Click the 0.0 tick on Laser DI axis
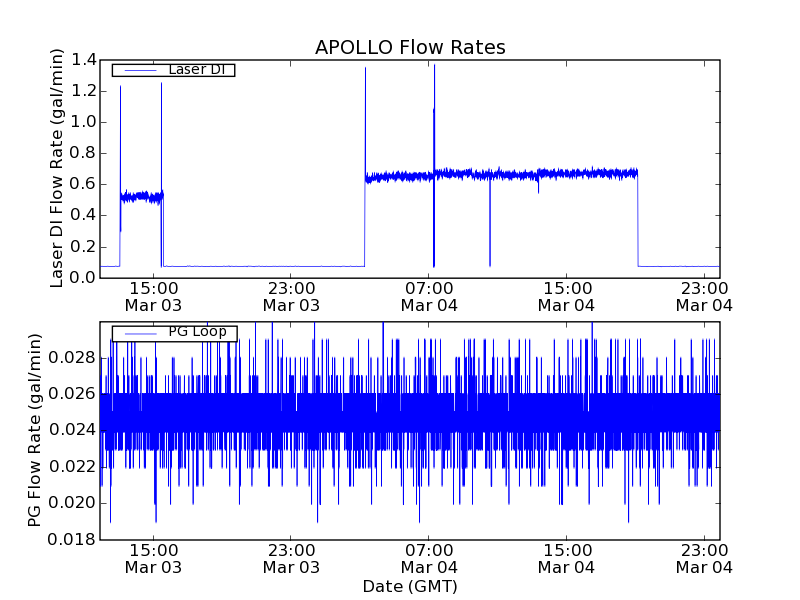The height and width of the screenshot is (600, 800). pos(84,278)
